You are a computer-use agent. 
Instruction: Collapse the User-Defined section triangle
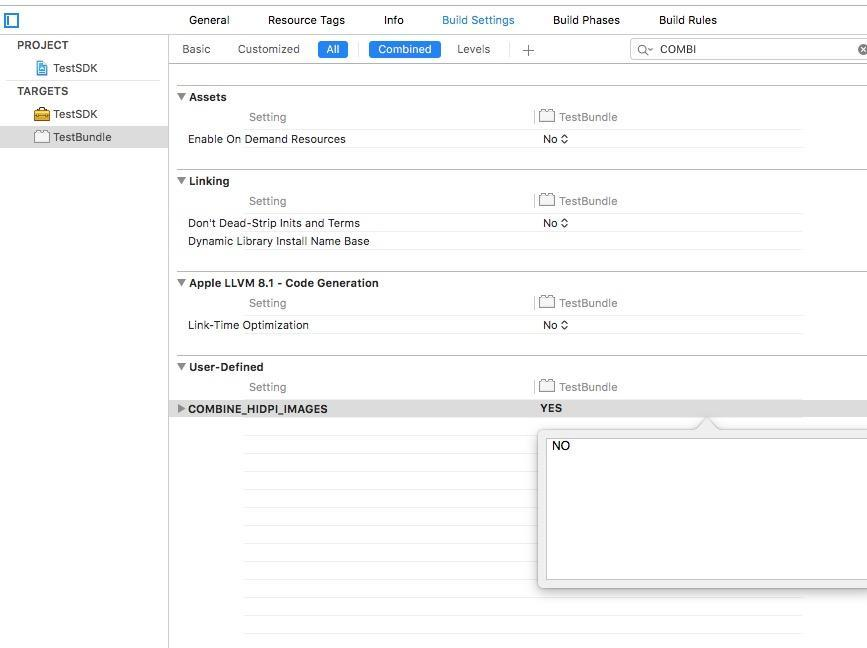[x=181, y=367]
